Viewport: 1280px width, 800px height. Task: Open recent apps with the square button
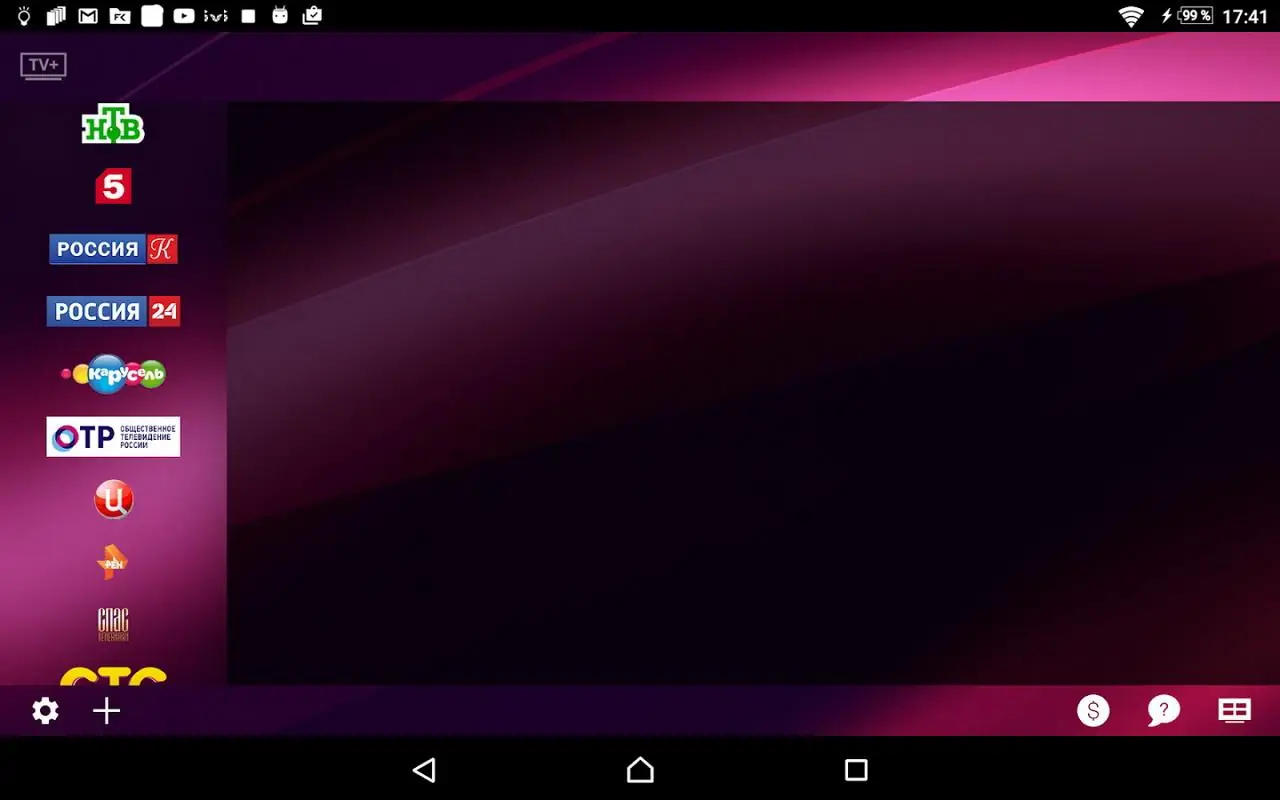[x=856, y=770]
